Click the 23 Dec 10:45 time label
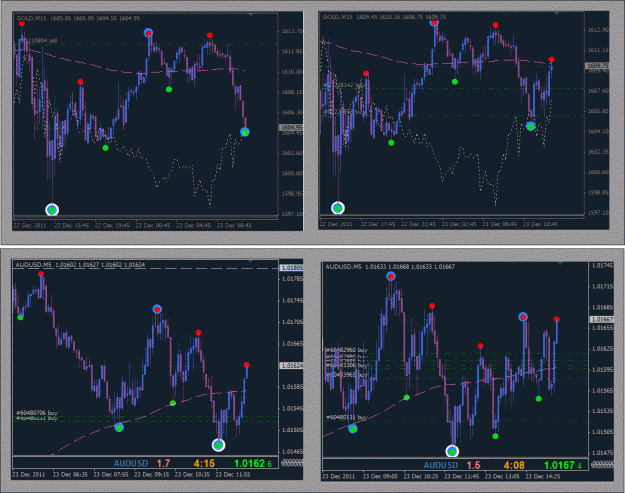Screen dimensions: 625x493 pyautogui.click(x=540, y=224)
